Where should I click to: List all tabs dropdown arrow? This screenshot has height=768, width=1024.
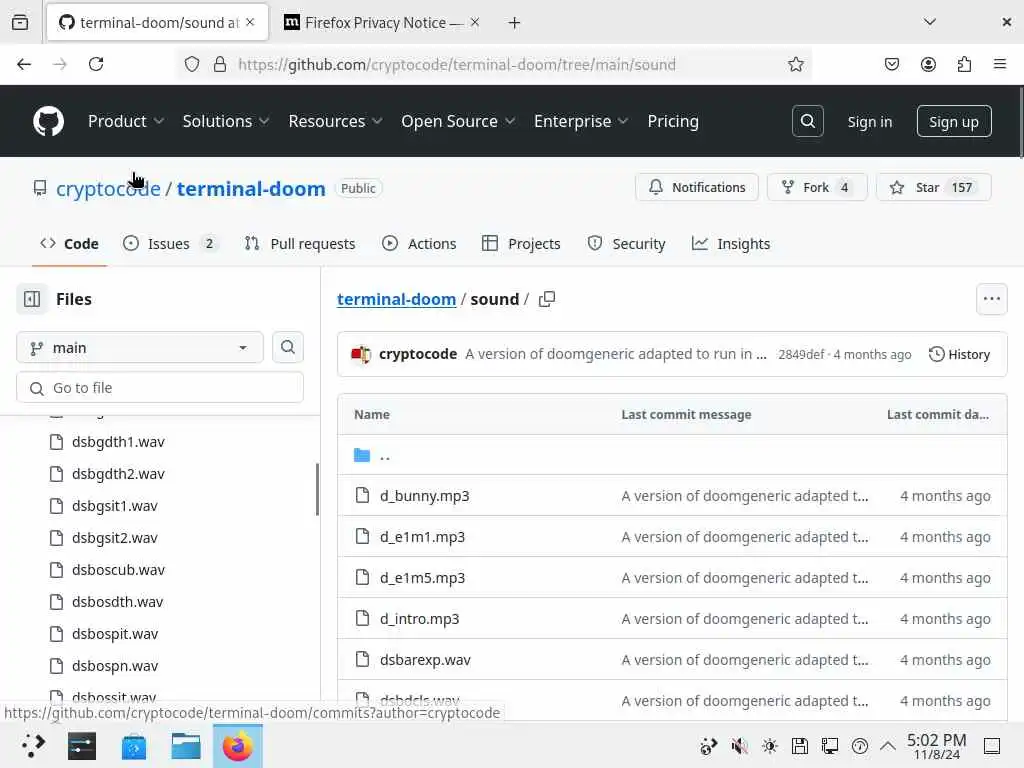(x=930, y=22)
